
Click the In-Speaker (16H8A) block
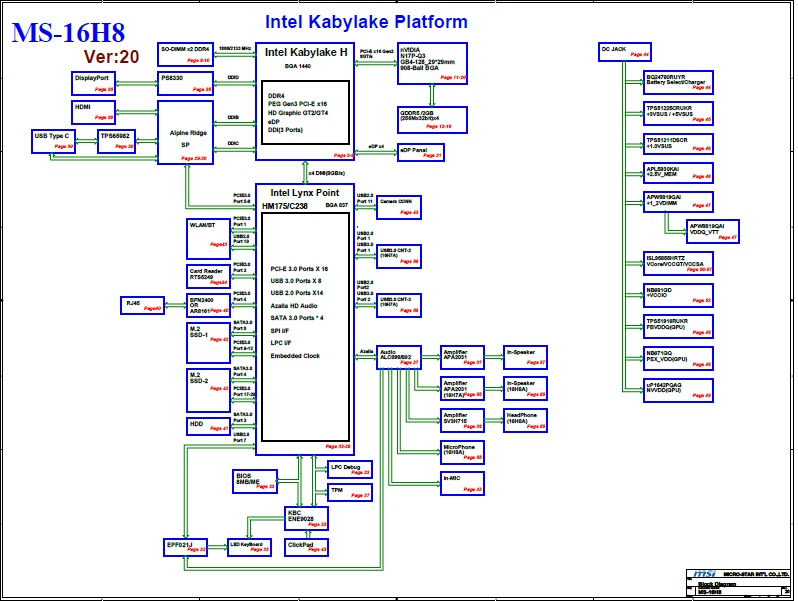525,389
